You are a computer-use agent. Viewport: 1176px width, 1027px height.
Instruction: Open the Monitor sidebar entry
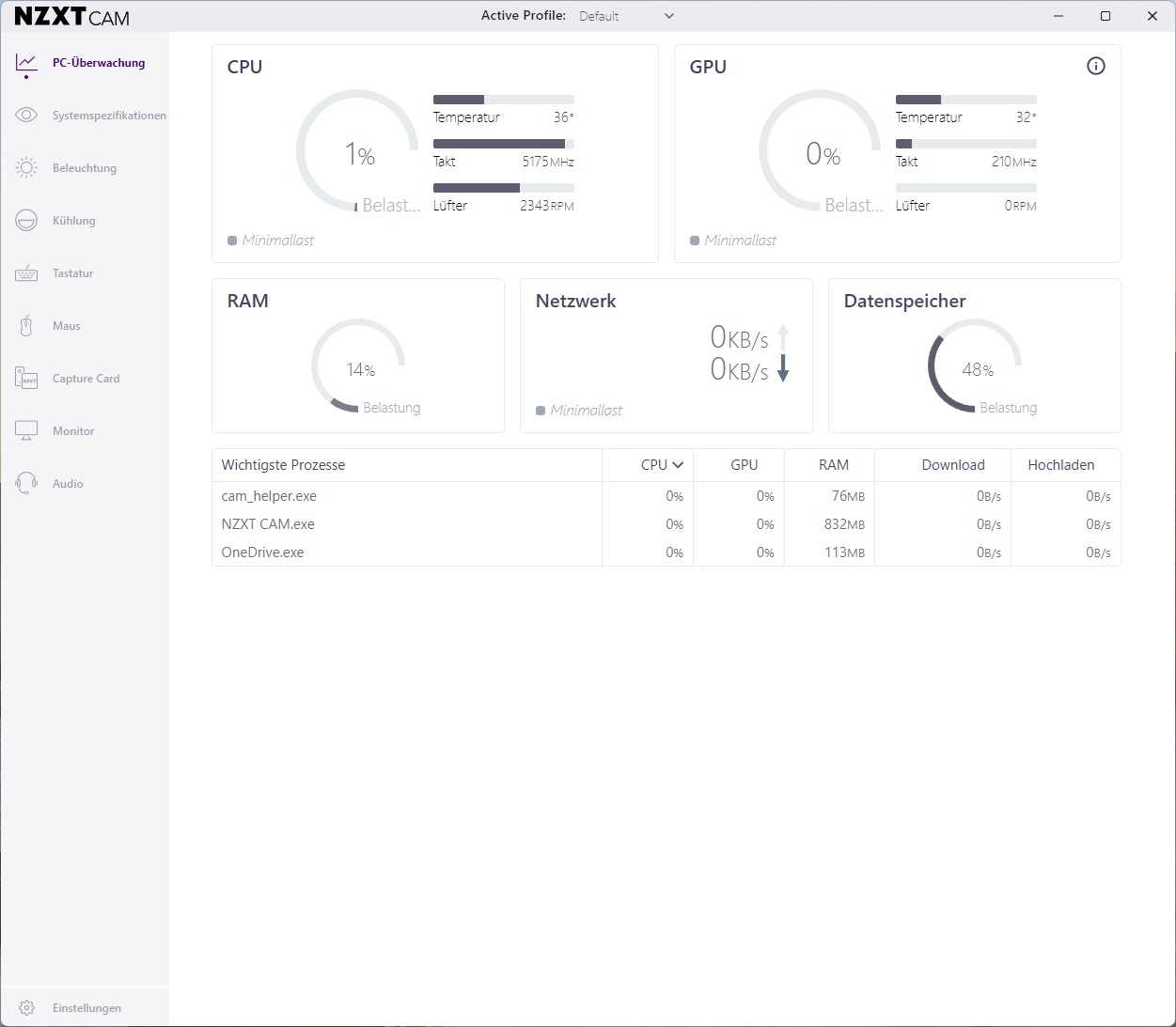click(73, 431)
